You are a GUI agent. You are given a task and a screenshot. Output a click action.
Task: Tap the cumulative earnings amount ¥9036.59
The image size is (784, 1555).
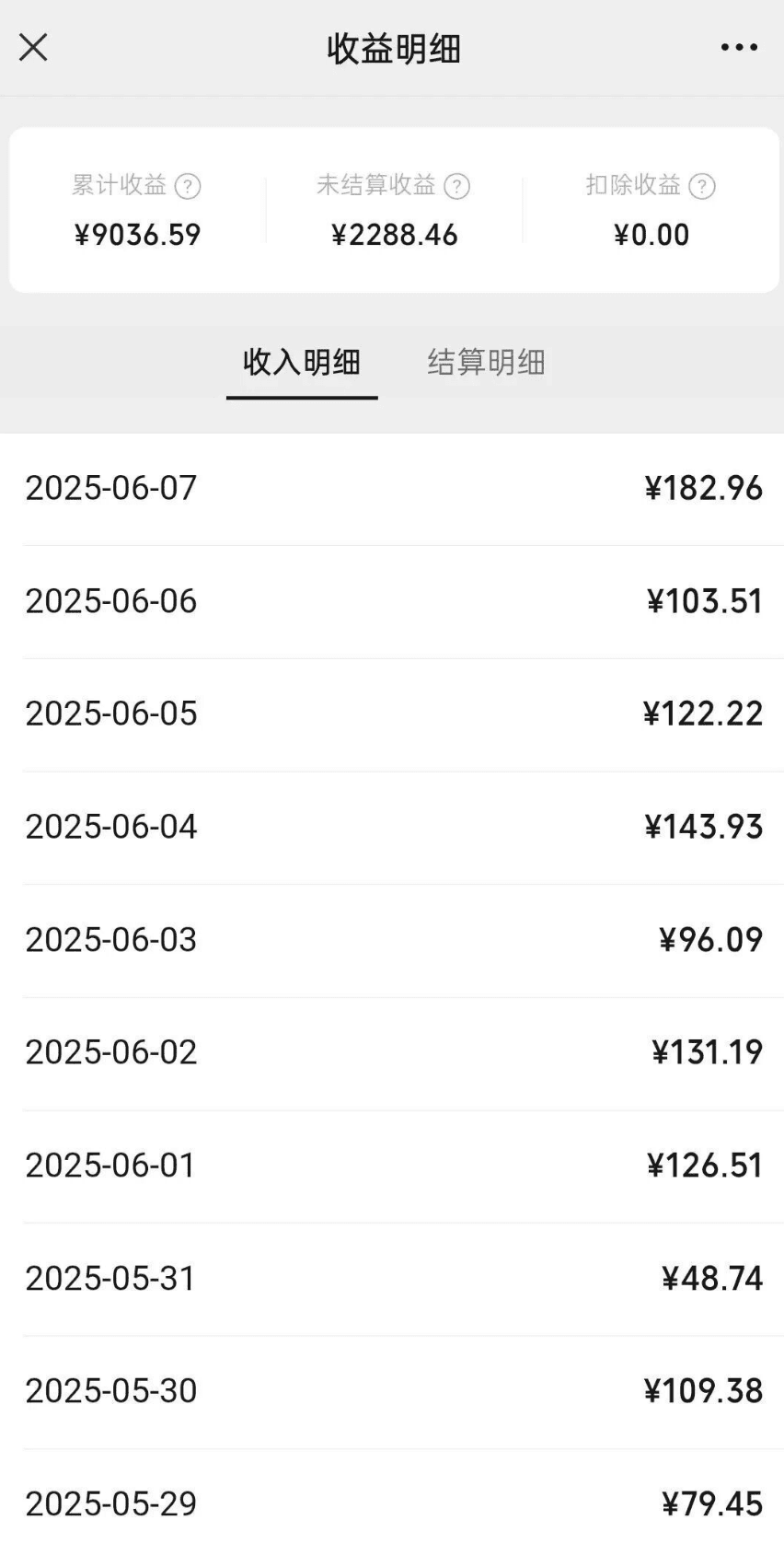click(137, 235)
